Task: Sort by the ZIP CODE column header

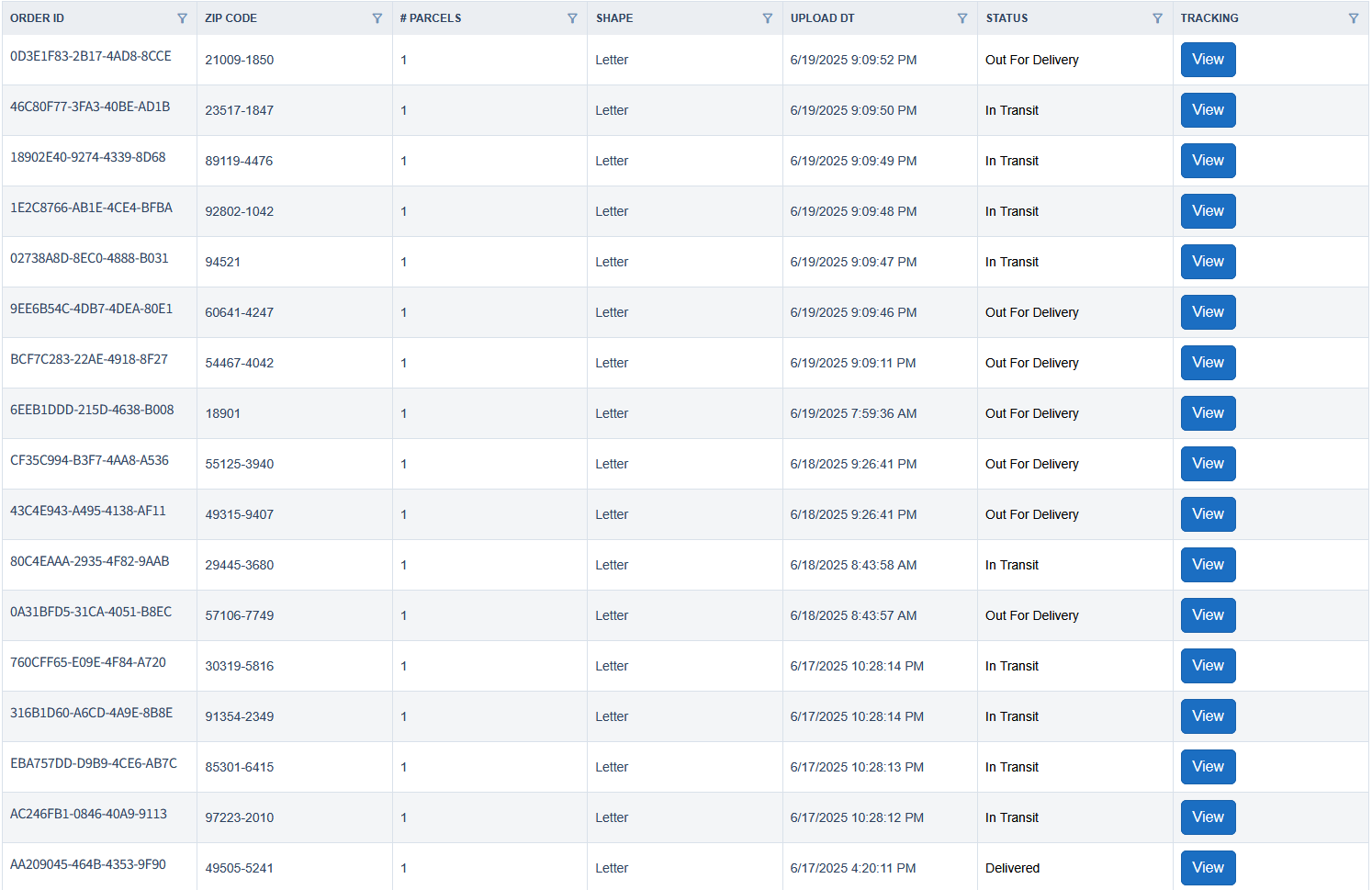Action: click(231, 18)
